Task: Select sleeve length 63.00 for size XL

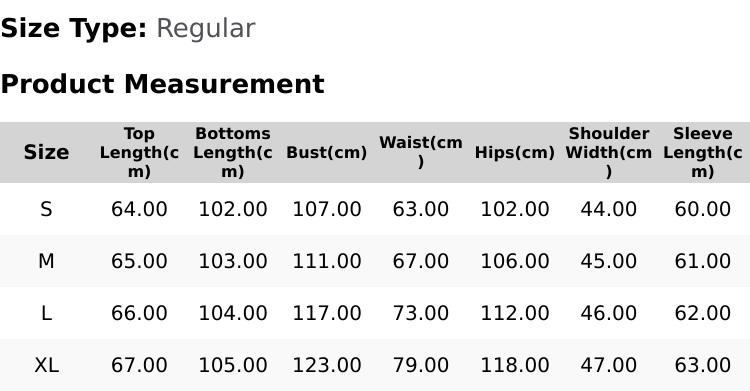Action: (703, 366)
